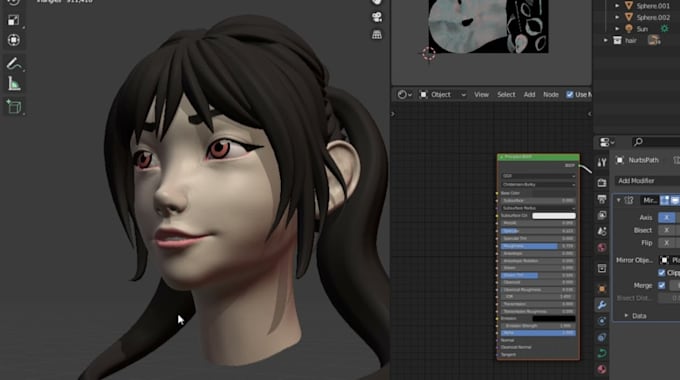Open the Select menu in node editor
680x380 pixels.
[x=506, y=95]
